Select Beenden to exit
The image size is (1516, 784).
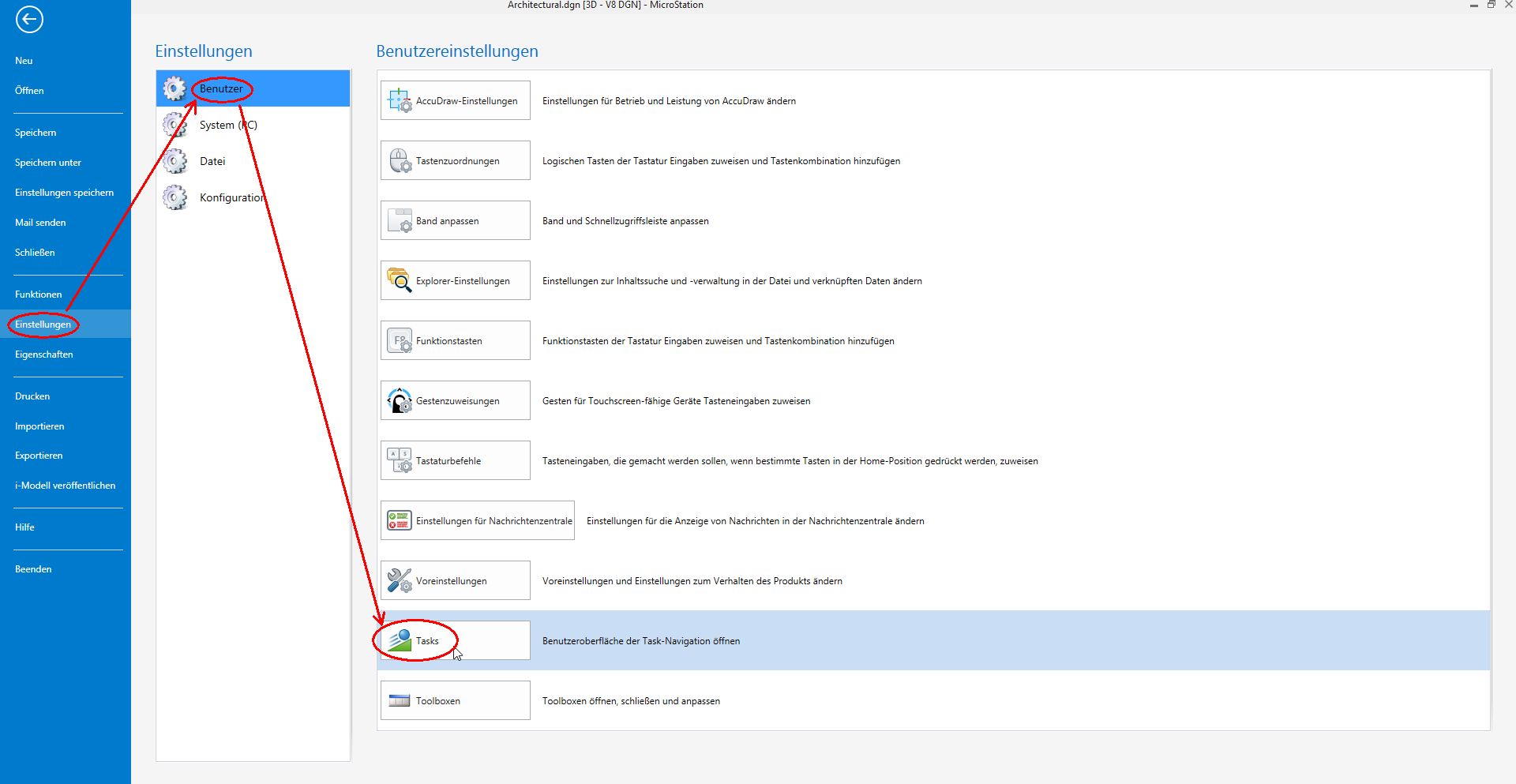(33, 569)
